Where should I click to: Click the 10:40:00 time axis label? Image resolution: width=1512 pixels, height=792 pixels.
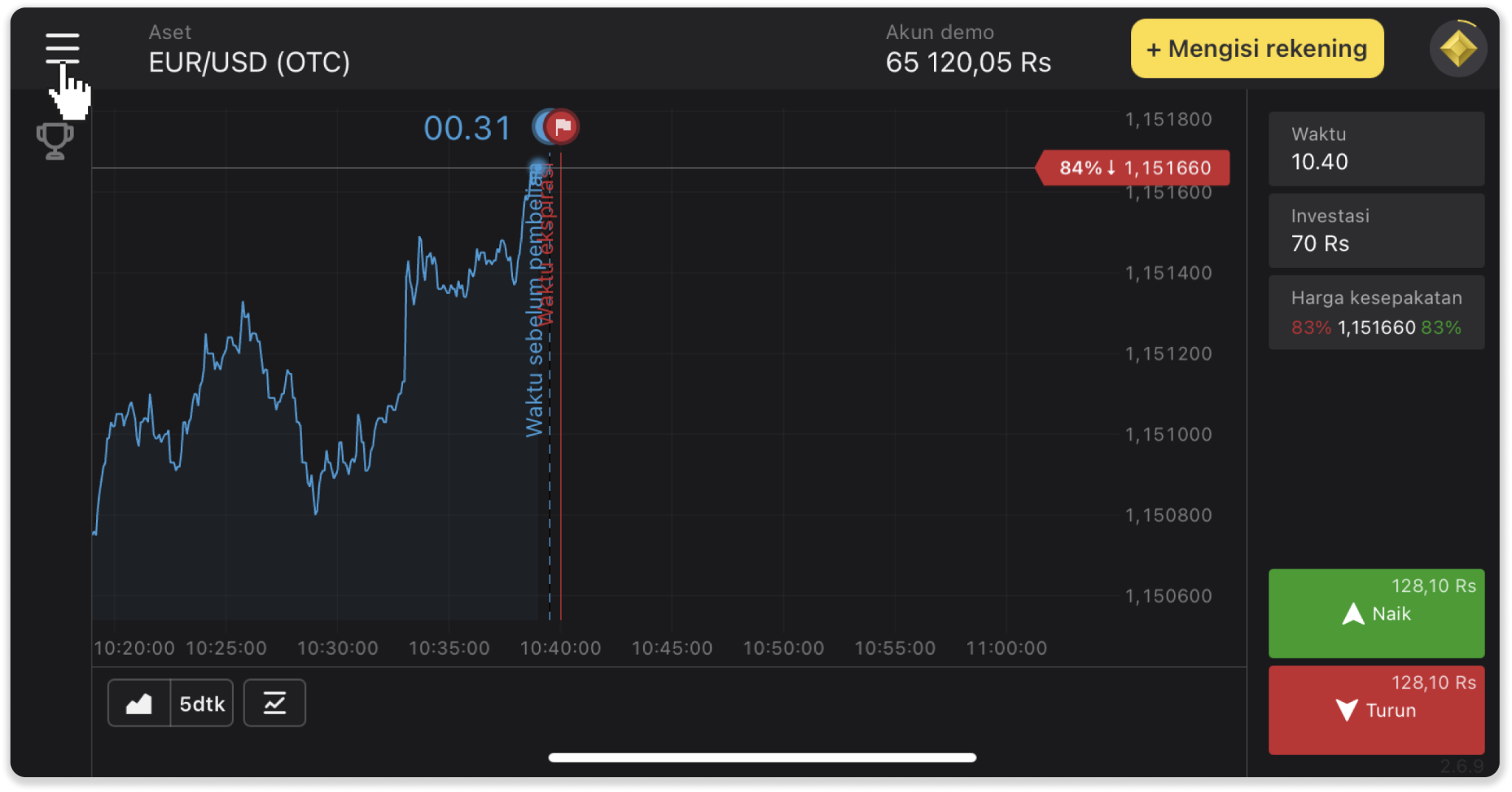tap(560, 648)
